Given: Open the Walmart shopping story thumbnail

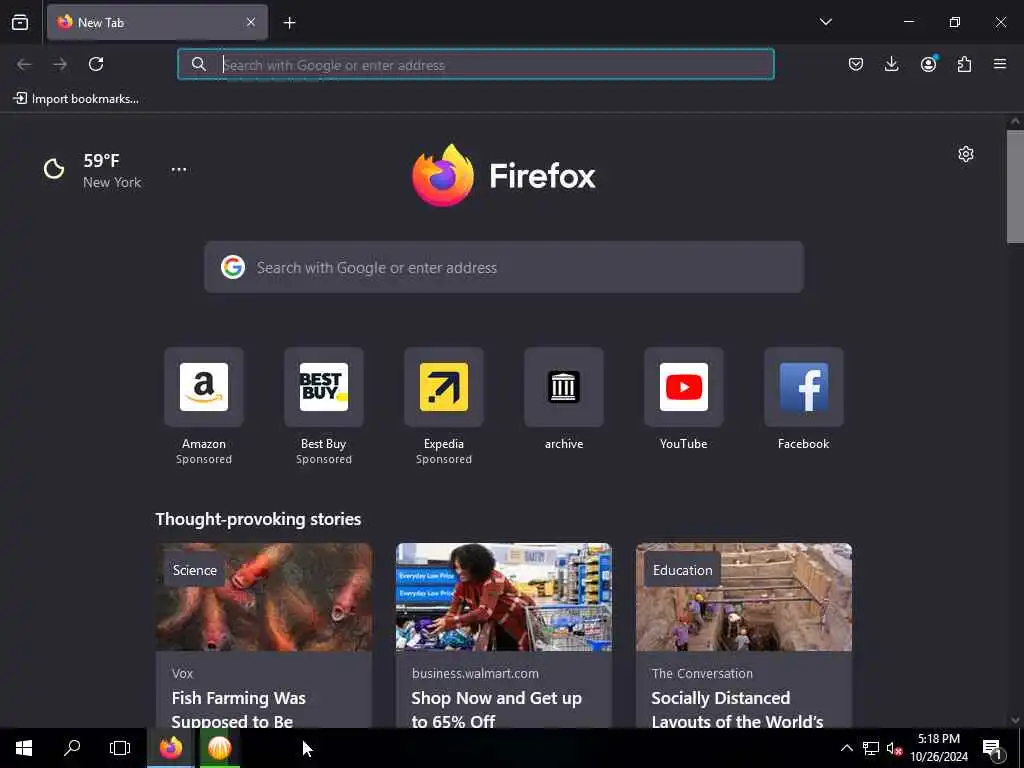Looking at the screenshot, I should [x=504, y=597].
